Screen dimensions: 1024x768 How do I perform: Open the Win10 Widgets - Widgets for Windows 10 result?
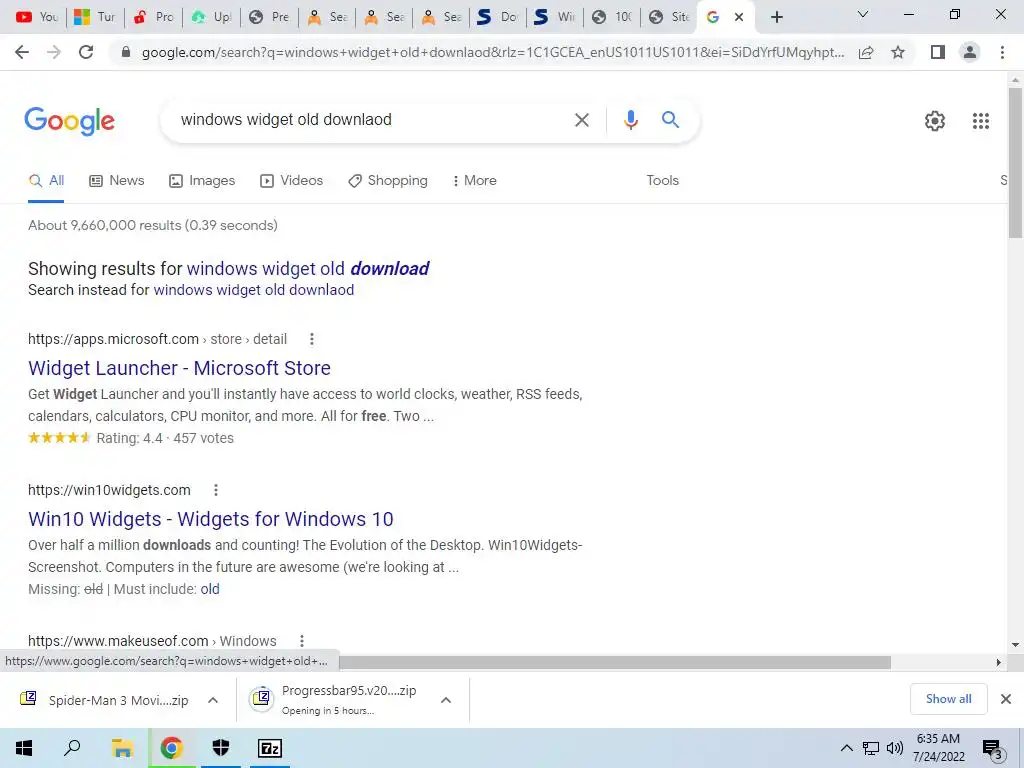coord(211,519)
